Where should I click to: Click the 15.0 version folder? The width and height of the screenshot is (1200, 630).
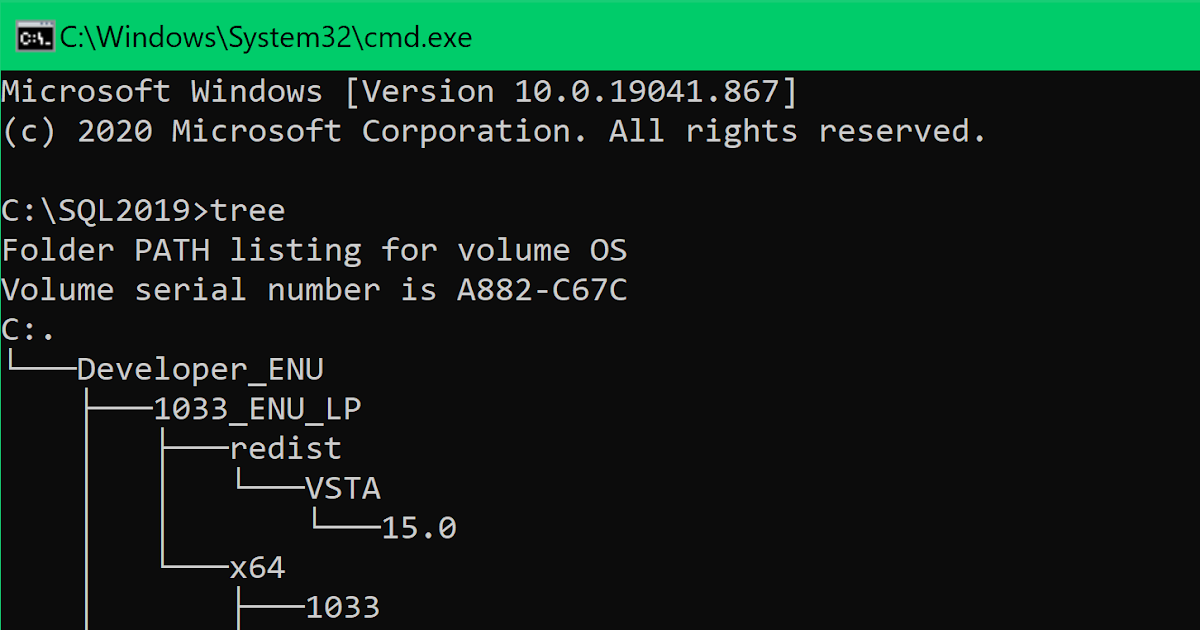pos(418,527)
